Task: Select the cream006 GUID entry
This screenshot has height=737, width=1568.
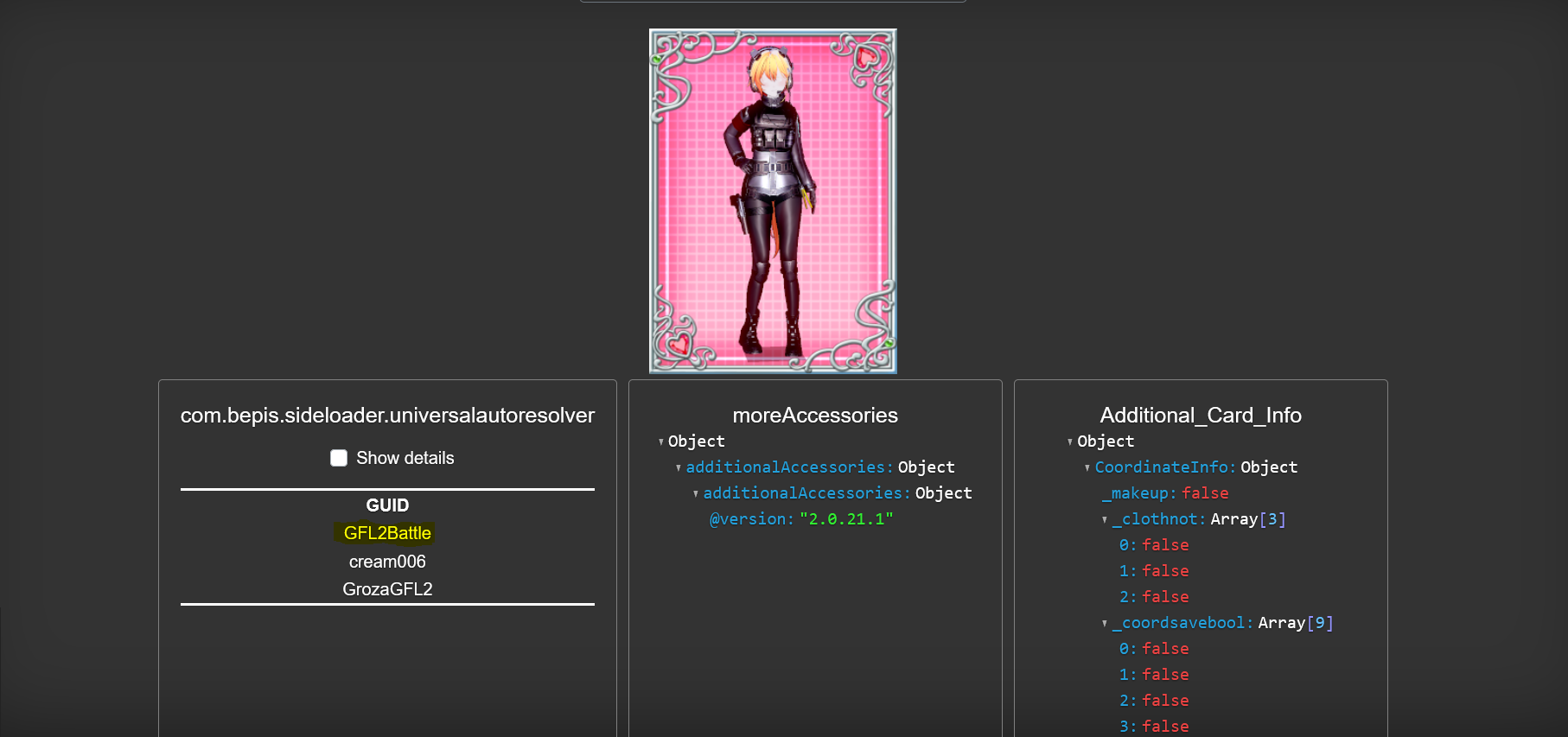Action: (x=386, y=562)
